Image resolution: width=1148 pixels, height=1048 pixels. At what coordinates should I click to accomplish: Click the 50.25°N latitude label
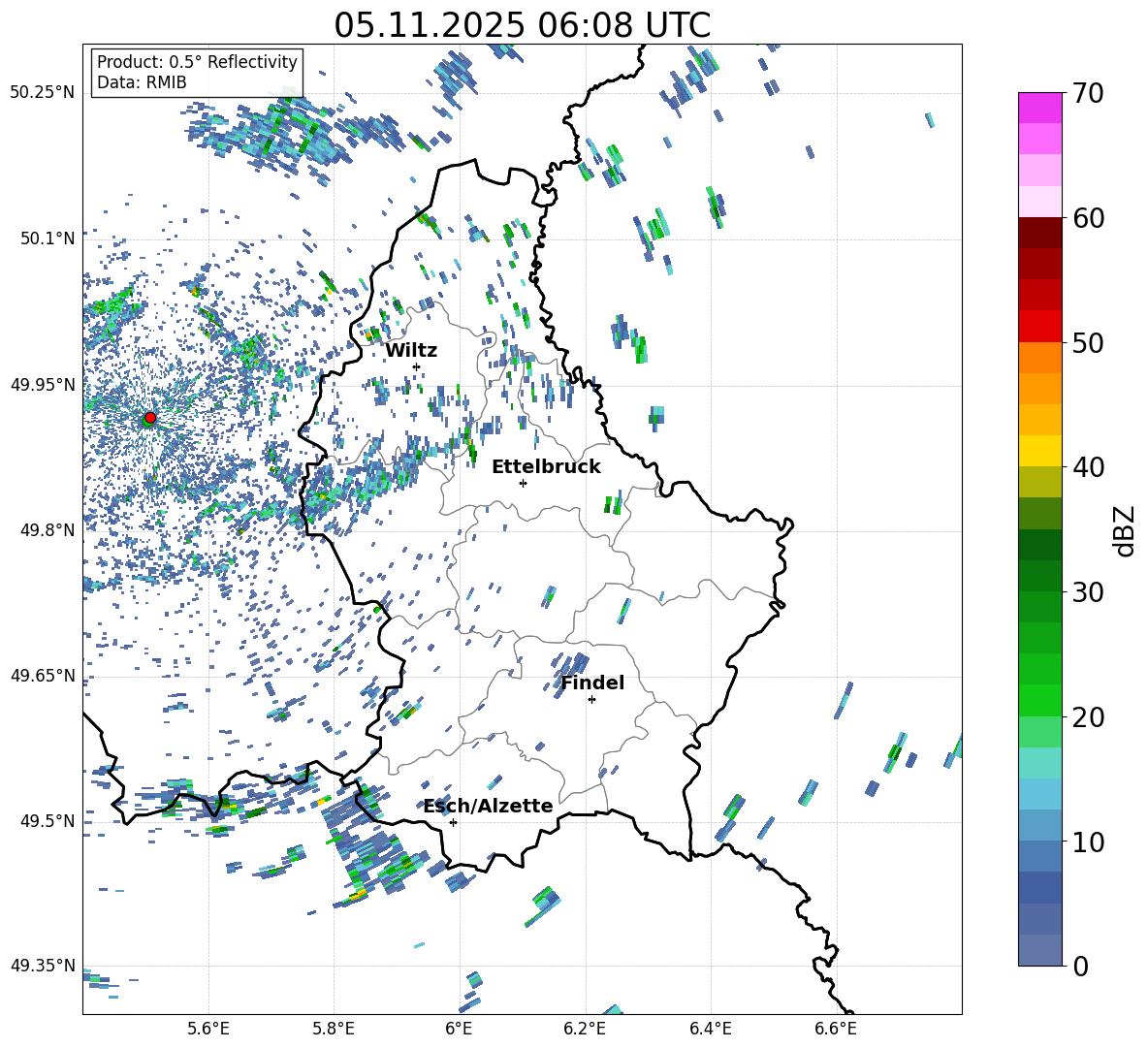[42, 93]
